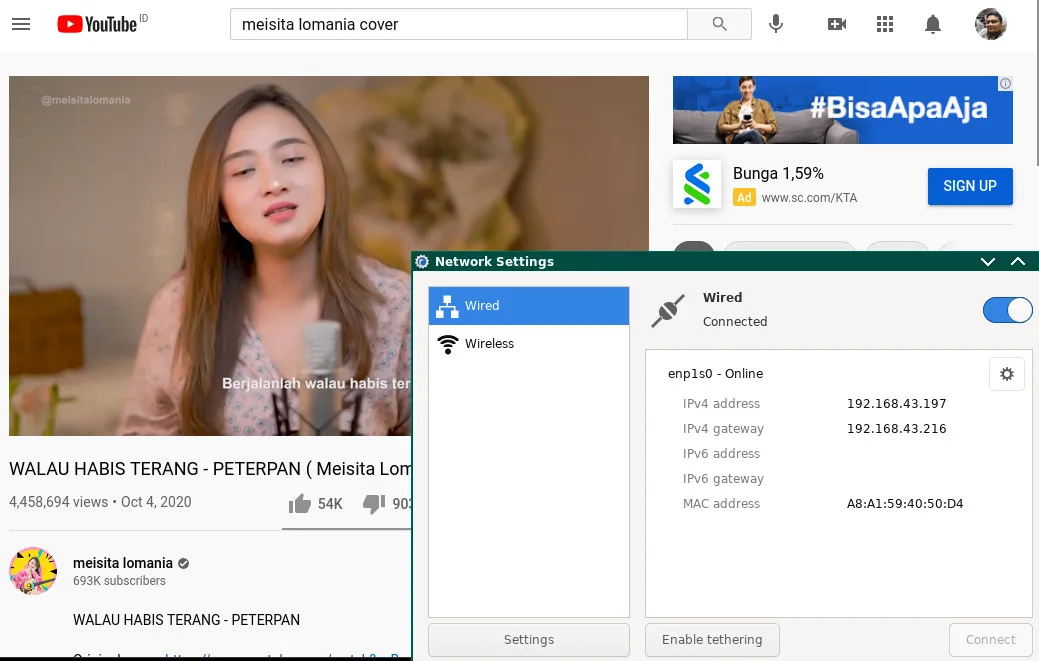Click the Settings button in Network Settings
1039x661 pixels.
coord(529,640)
